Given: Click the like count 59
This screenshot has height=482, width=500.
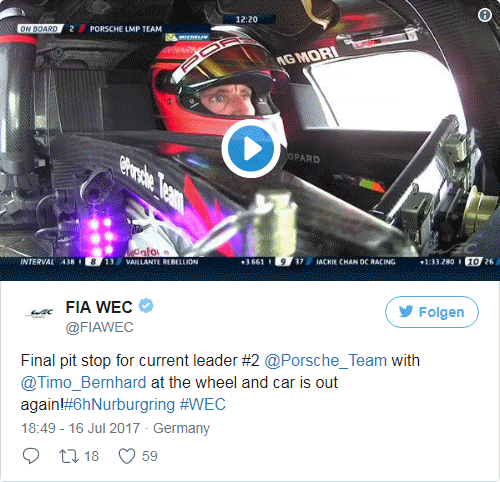Looking at the screenshot, I should (x=150, y=456).
